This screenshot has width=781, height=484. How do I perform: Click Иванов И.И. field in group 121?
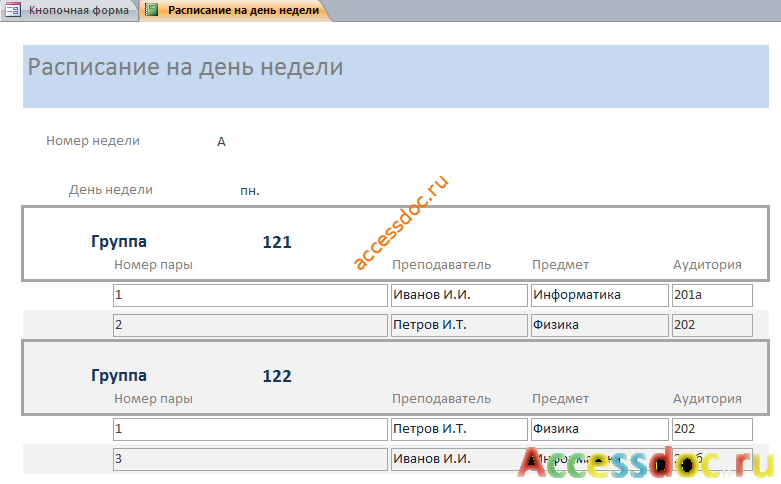tap(459, 295)
